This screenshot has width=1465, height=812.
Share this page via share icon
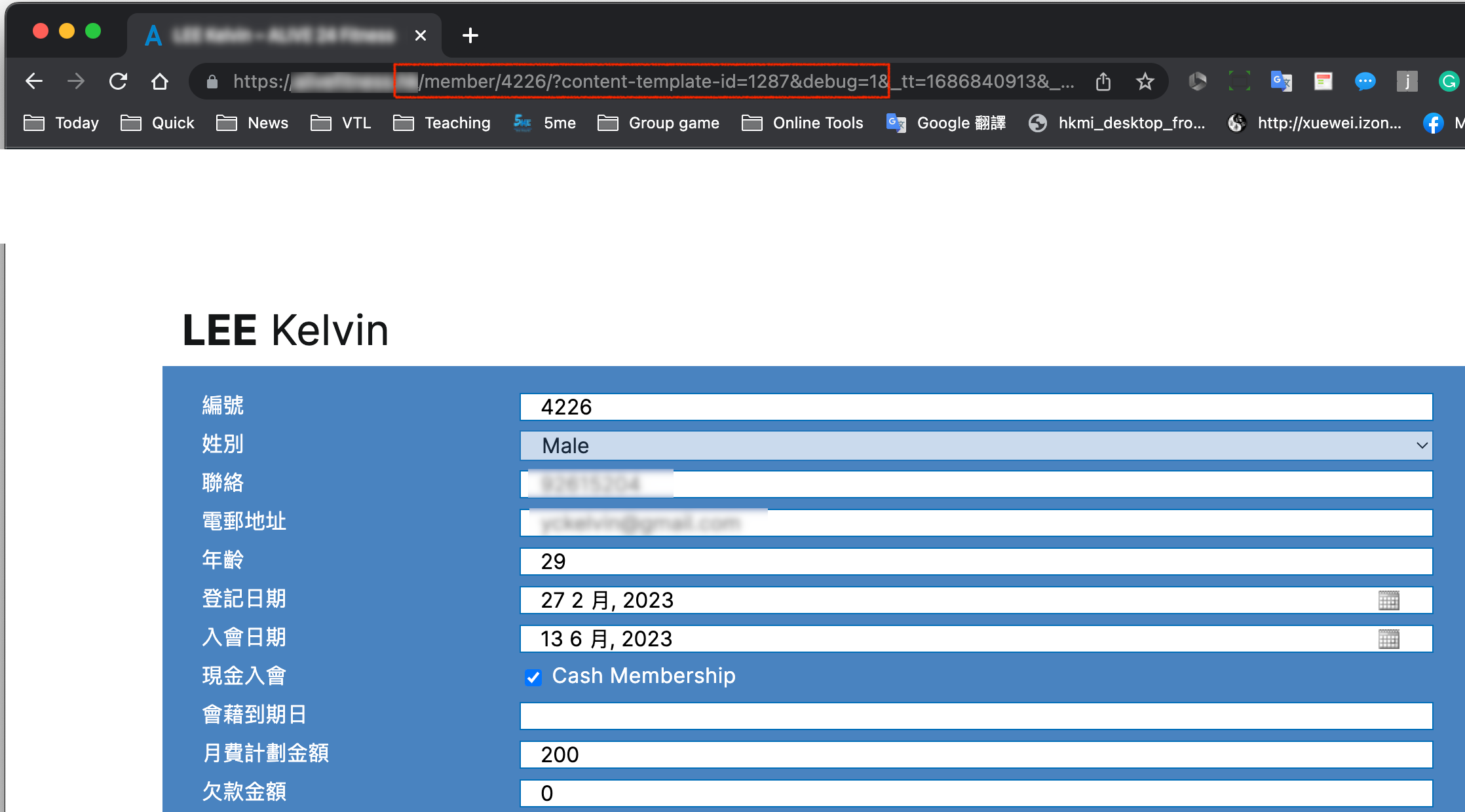pyautogui.click(x=1103, y=81)
